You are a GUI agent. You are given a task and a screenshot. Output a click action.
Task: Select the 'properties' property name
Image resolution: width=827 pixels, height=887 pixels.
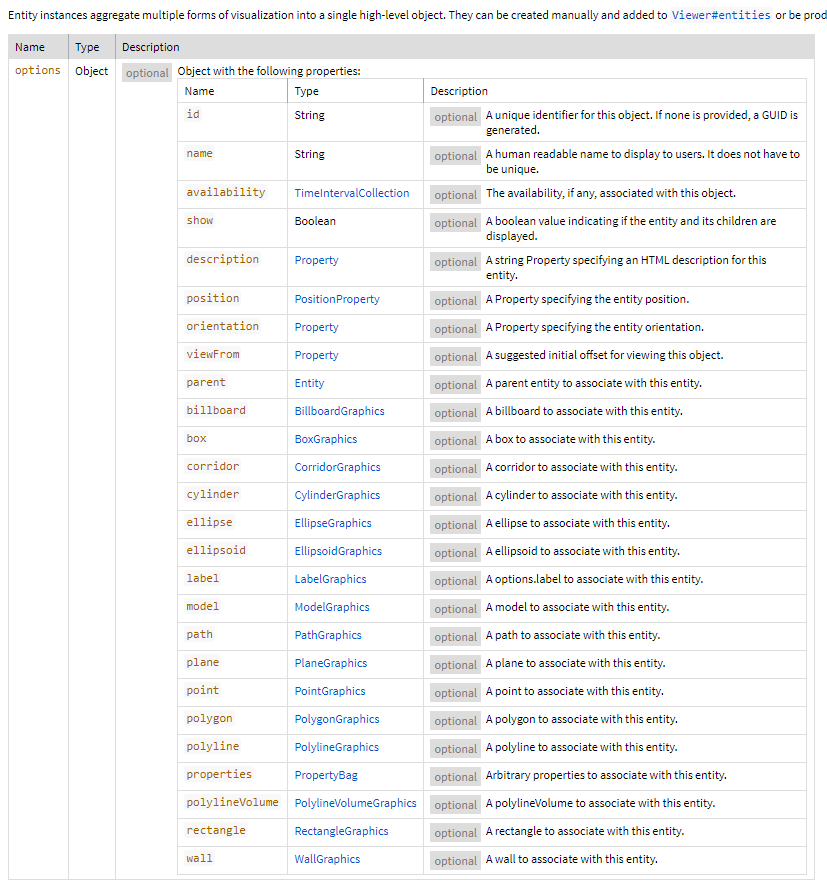[219, 774]
